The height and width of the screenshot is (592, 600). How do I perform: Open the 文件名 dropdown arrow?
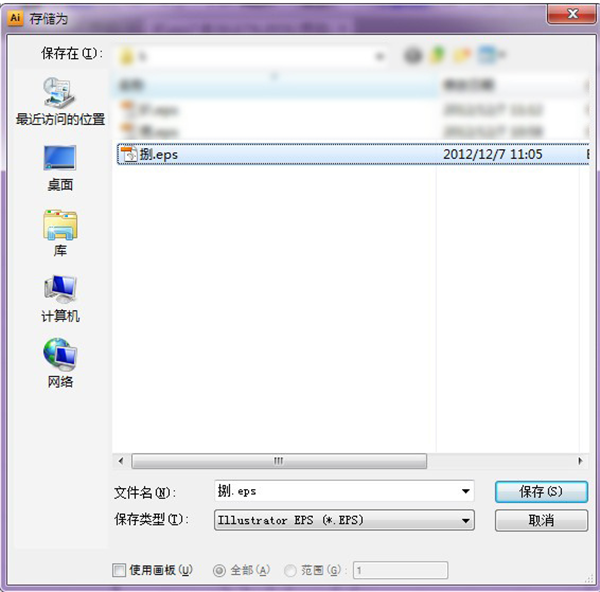tap(465, 491)
